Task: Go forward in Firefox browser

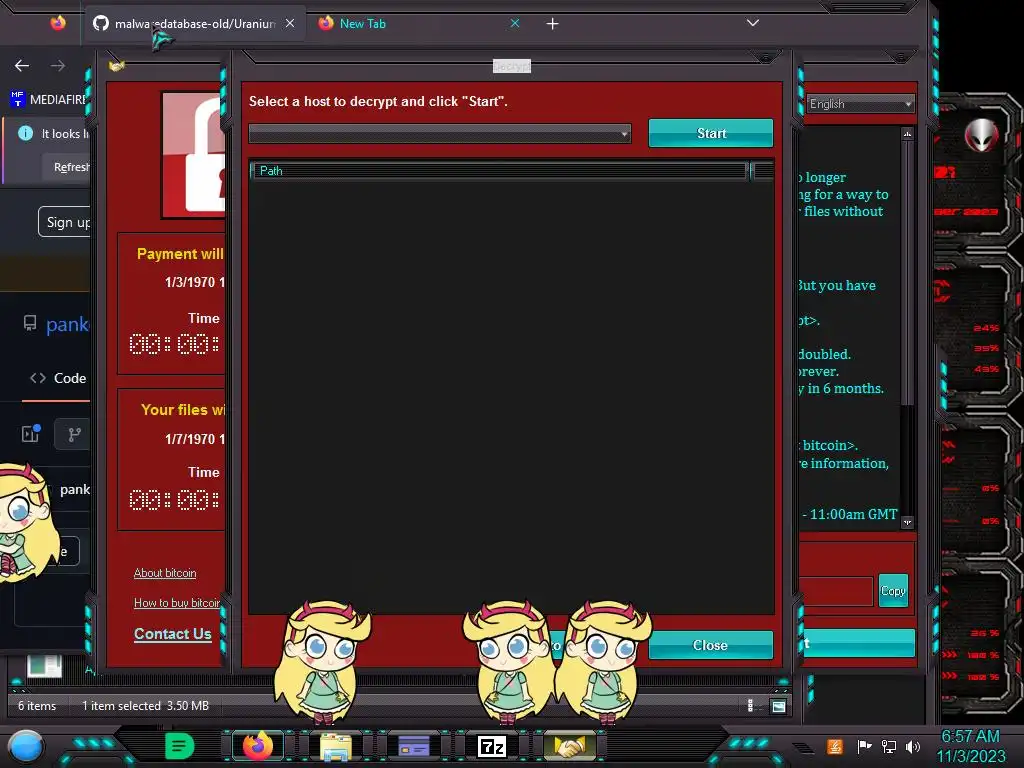Action: click(57, 65)
